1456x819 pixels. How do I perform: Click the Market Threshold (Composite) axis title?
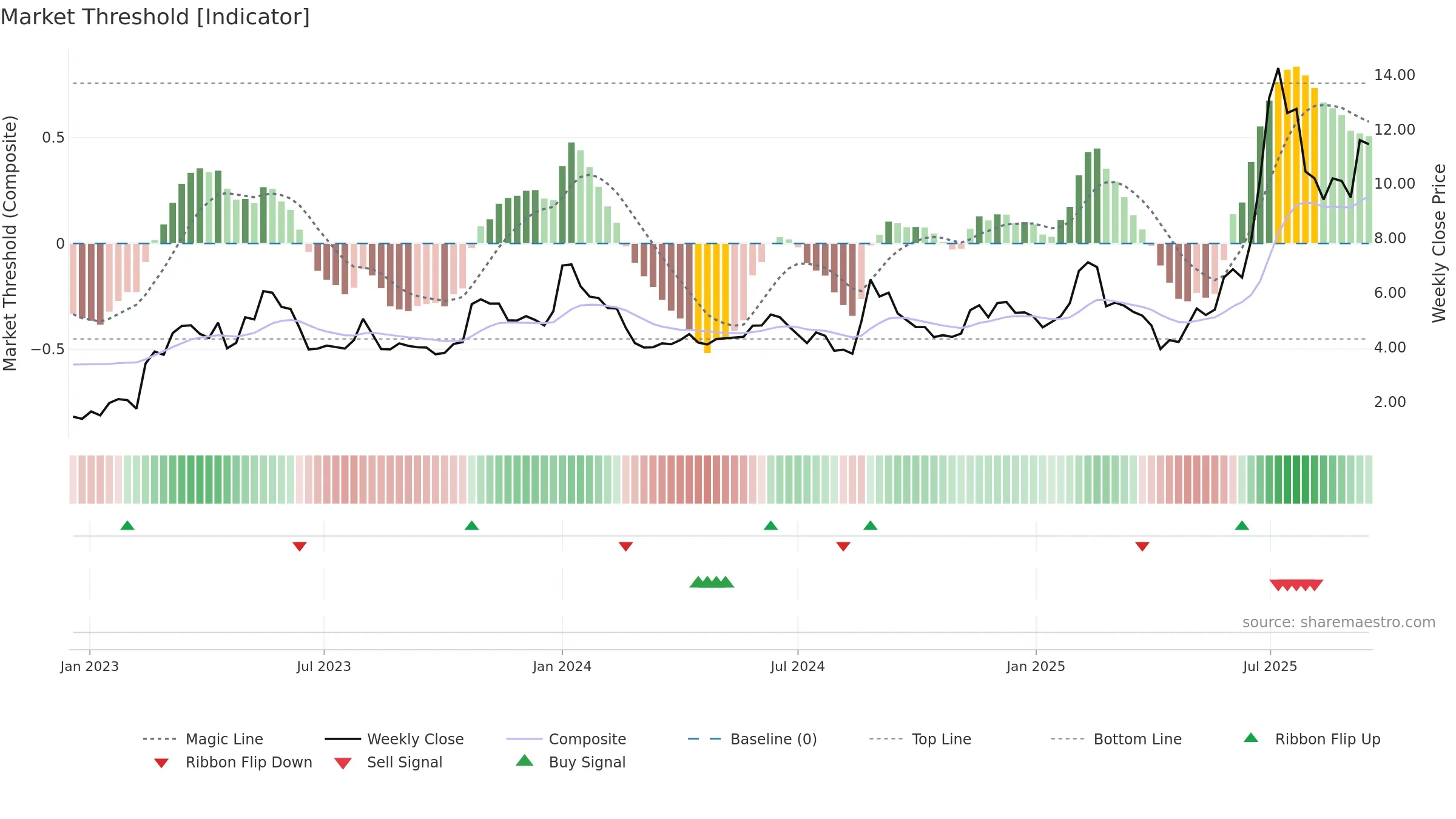click(10, 243)
